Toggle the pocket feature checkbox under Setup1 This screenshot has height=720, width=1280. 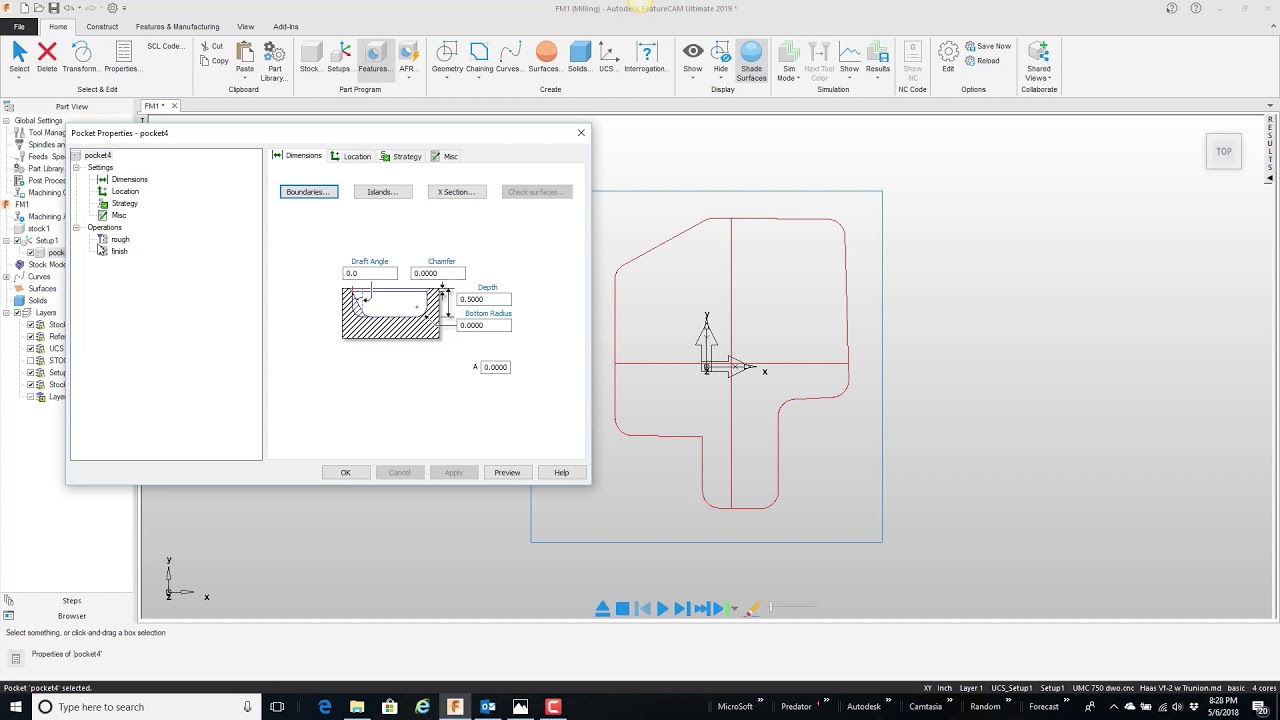30,253
